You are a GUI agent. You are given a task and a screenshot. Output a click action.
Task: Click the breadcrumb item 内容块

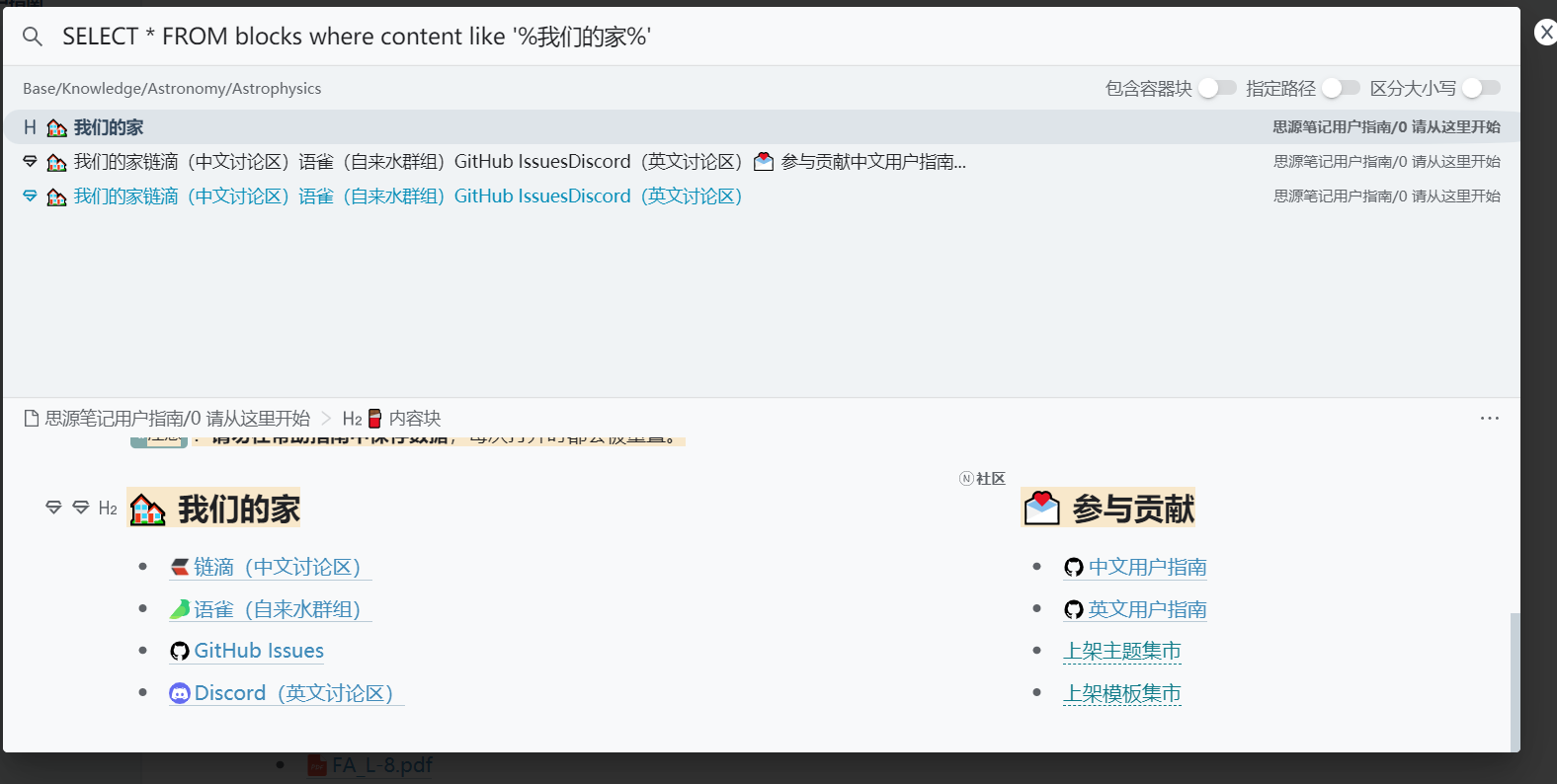(415, 419)
